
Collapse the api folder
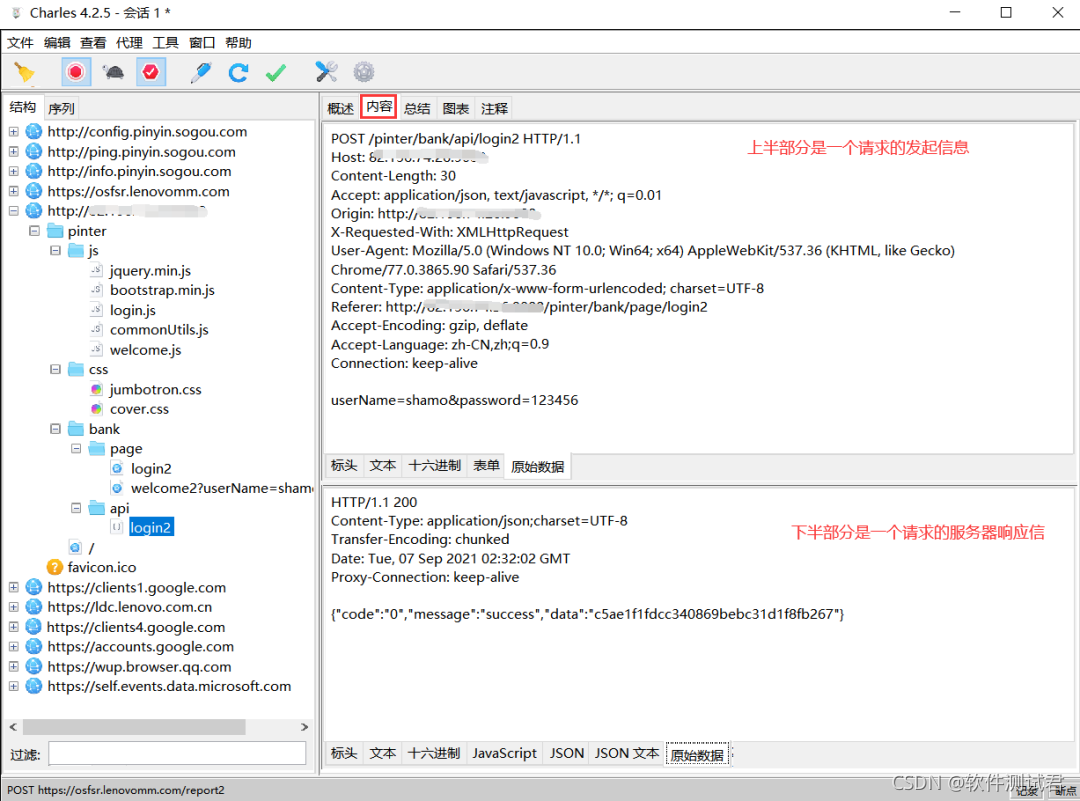[x=76, y=508]
